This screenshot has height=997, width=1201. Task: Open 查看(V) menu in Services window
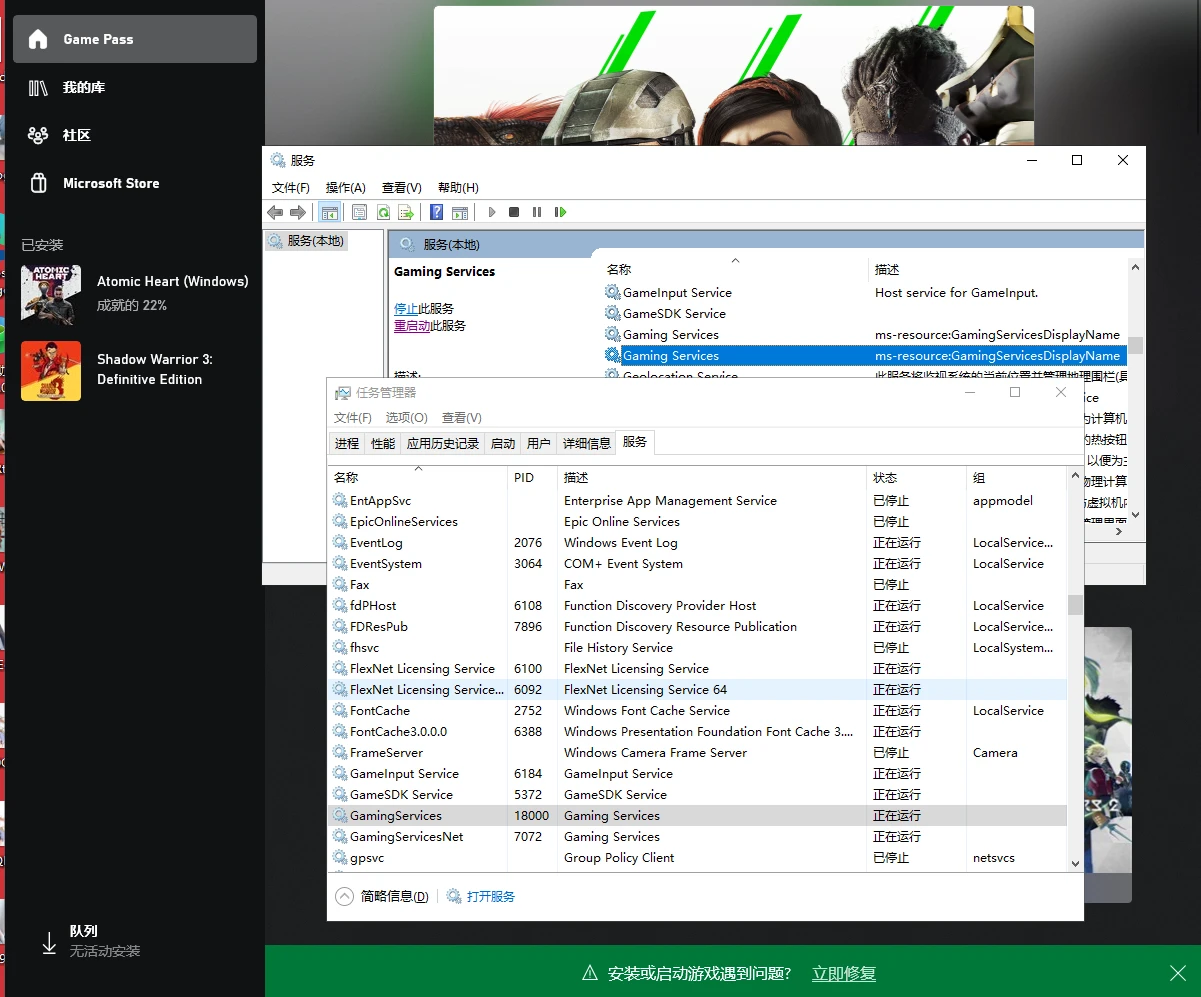click(x=402, y=187)
